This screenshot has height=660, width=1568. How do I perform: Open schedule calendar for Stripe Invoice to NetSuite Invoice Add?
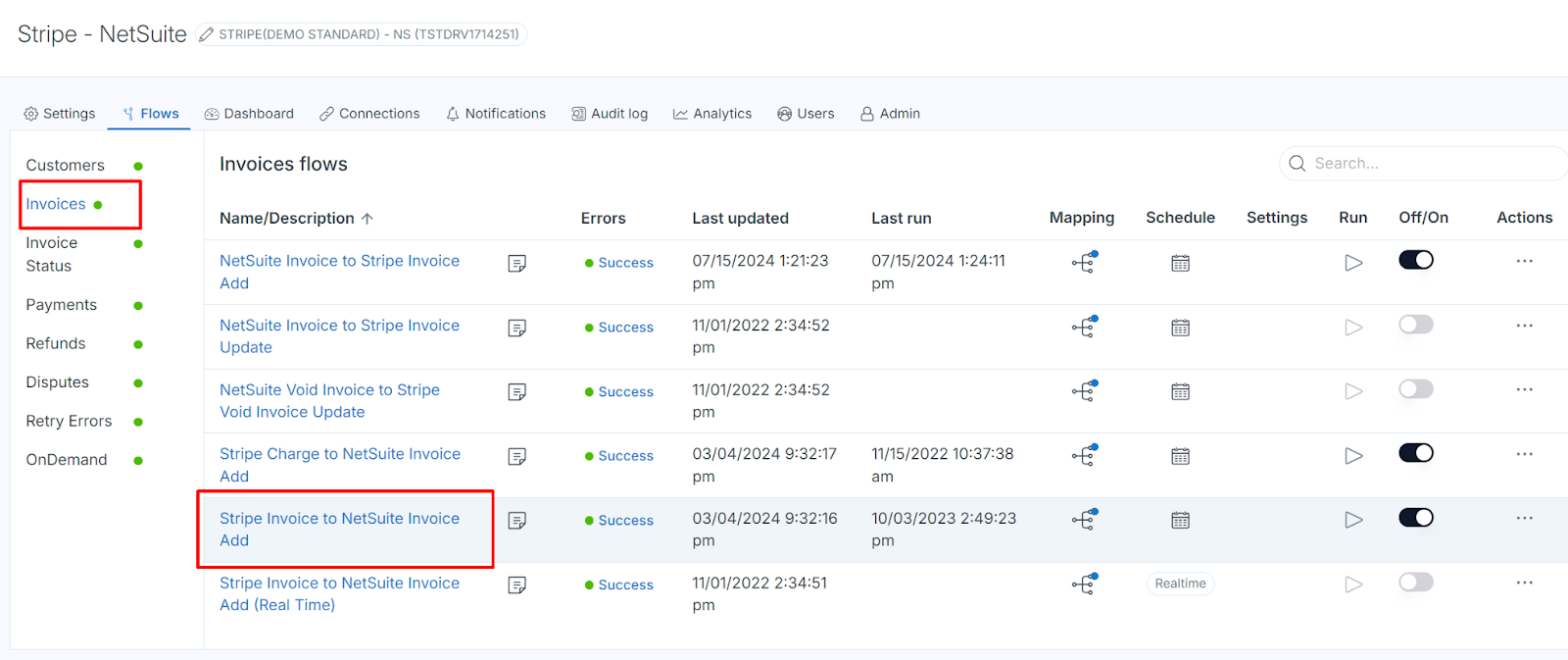1180,520
